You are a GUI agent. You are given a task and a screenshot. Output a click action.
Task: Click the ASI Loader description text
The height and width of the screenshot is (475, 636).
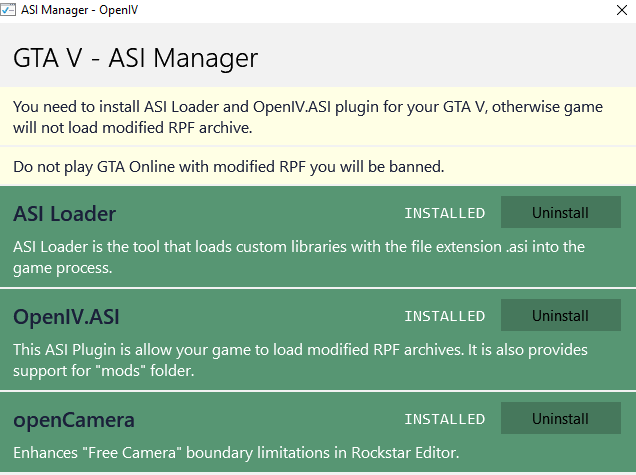[298, 256]
